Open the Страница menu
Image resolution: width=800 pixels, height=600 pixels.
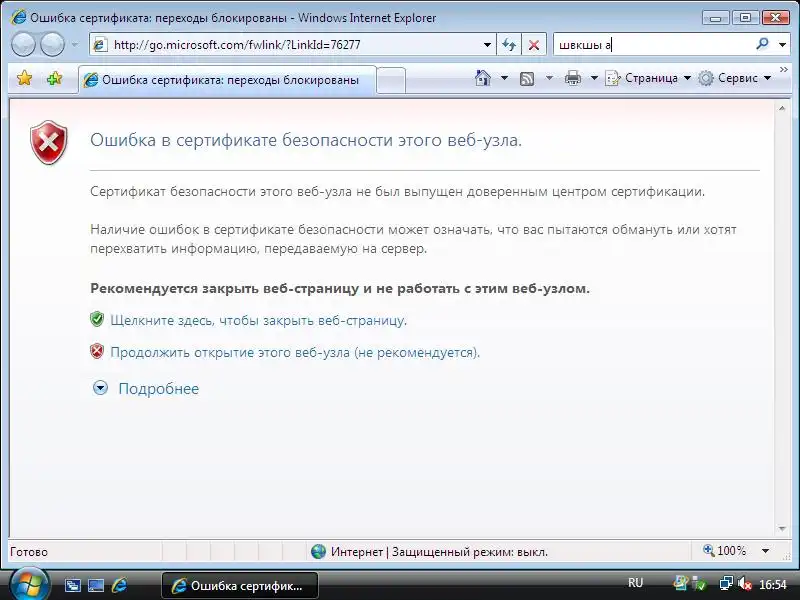click(648, 78)
